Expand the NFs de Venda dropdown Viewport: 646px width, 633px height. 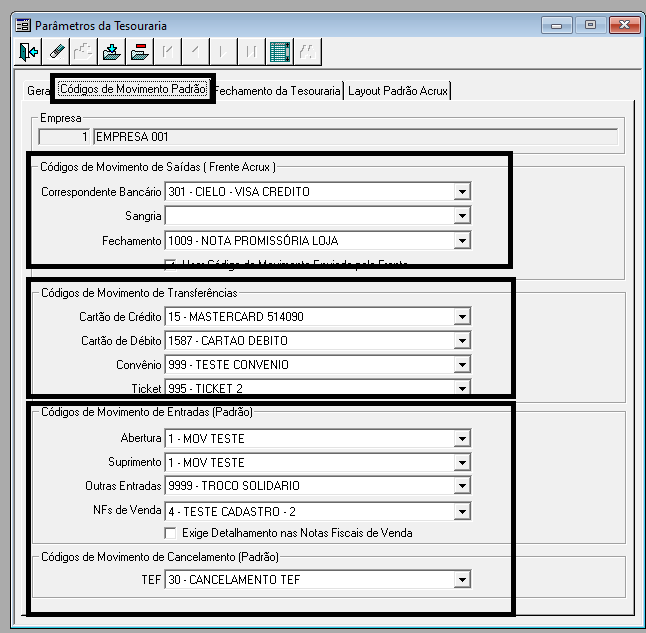[x=462, y=511]
